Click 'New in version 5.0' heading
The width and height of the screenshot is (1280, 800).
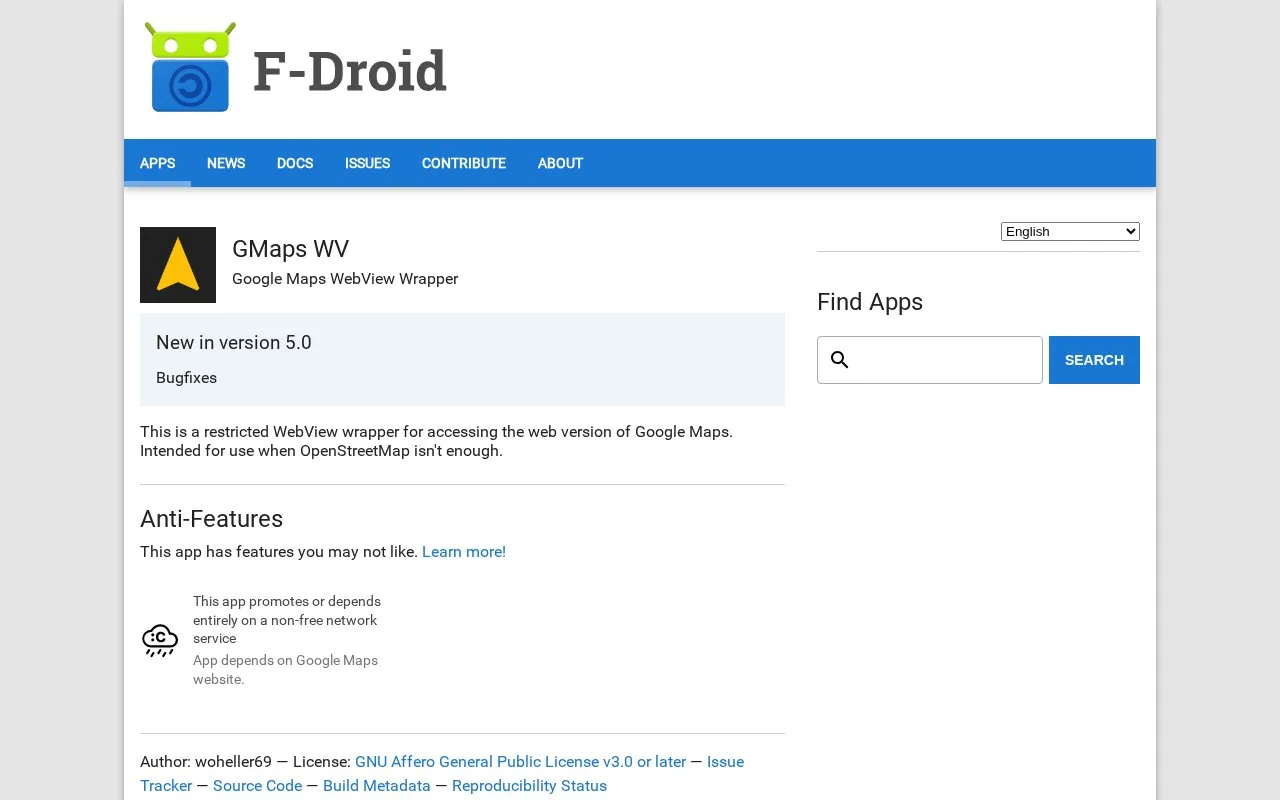pyautogui.click(x=234, y=343)
